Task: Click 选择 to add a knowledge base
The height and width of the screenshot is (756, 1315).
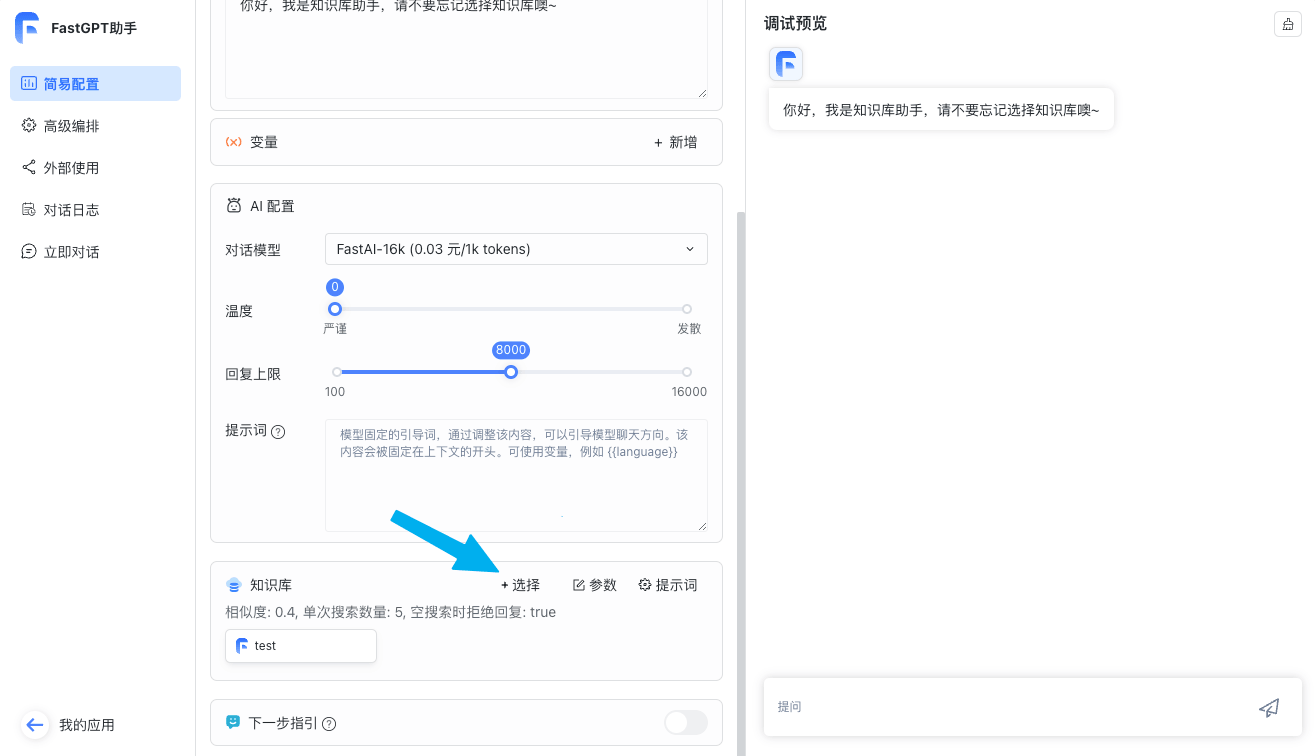Action: click(520, 584)
